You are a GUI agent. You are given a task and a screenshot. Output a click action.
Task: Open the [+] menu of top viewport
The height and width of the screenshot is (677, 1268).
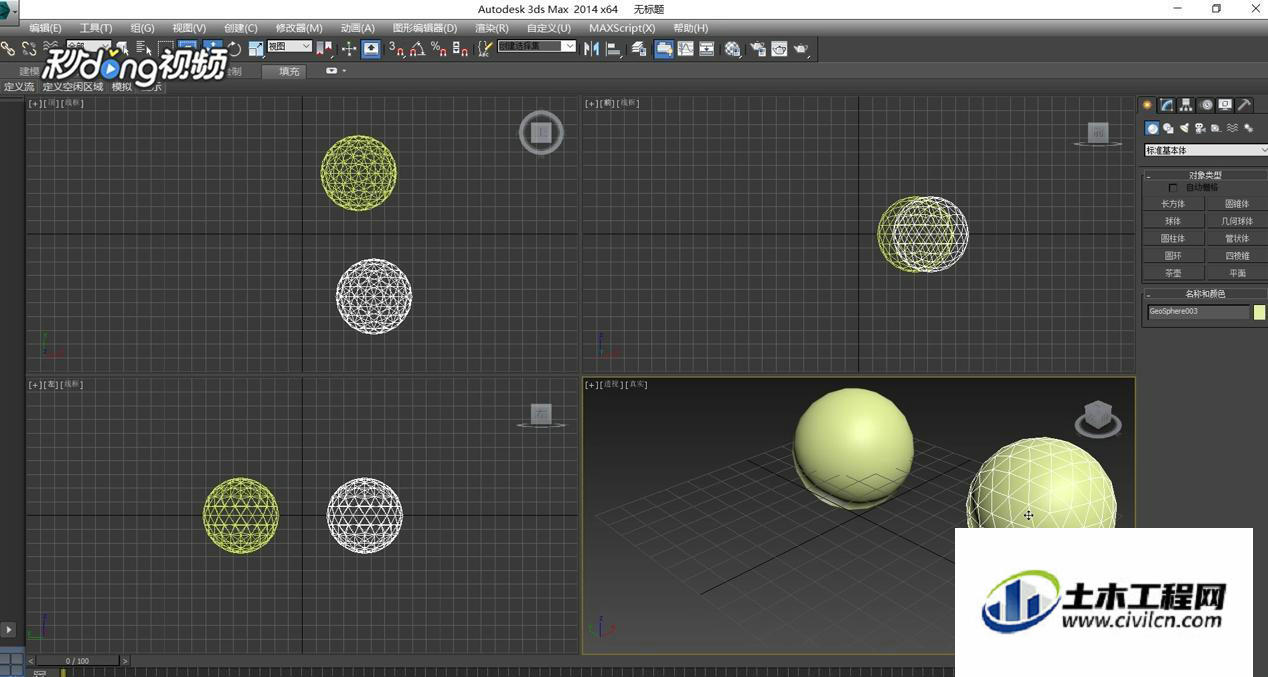(34, 104)
